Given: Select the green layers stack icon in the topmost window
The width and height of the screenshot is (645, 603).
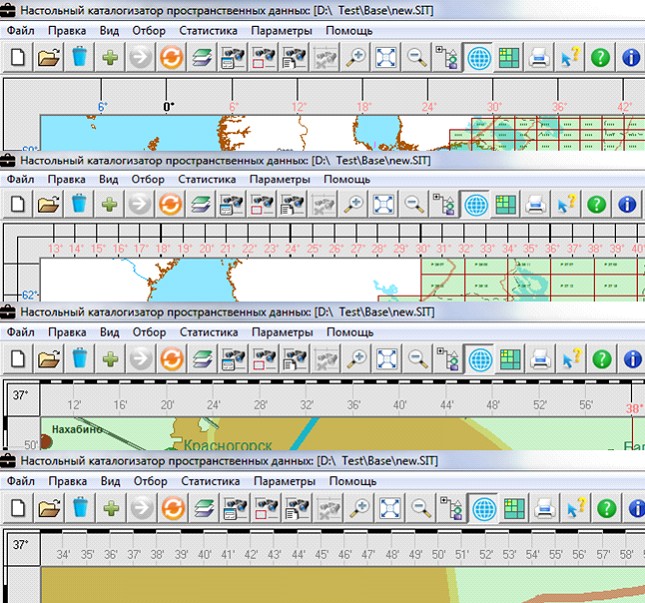Looking at the screenshot, I should point(202,58).
